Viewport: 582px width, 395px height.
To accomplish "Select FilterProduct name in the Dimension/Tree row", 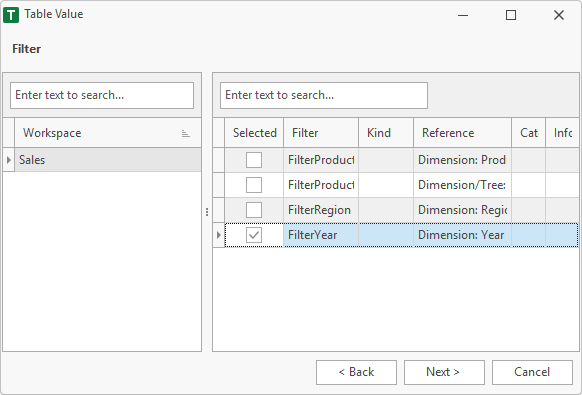I will click(321, 185).
